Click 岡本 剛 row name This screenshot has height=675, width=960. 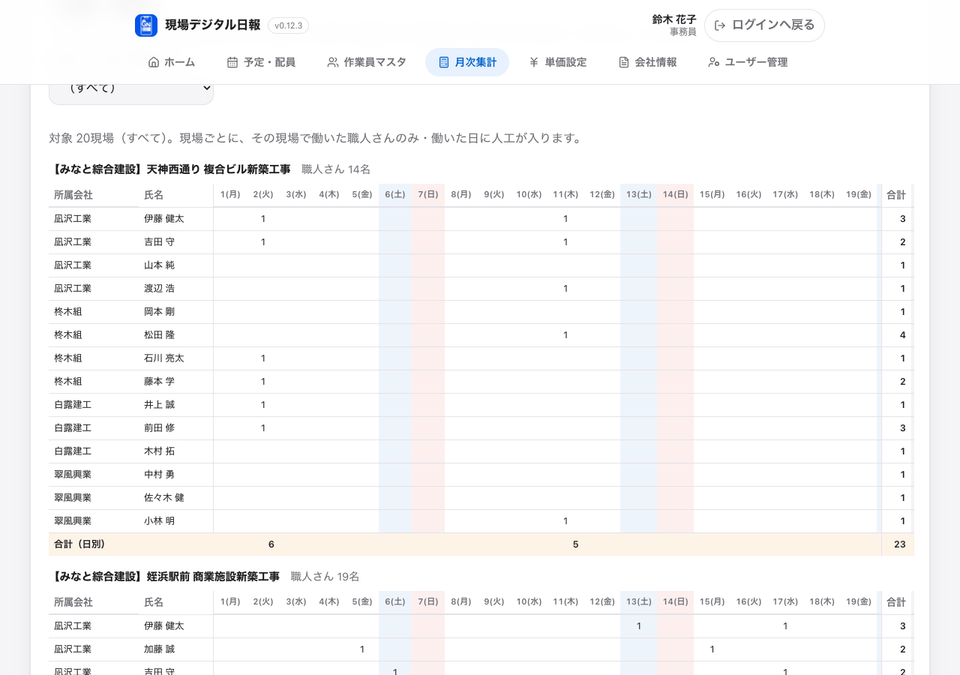(159, 312)
